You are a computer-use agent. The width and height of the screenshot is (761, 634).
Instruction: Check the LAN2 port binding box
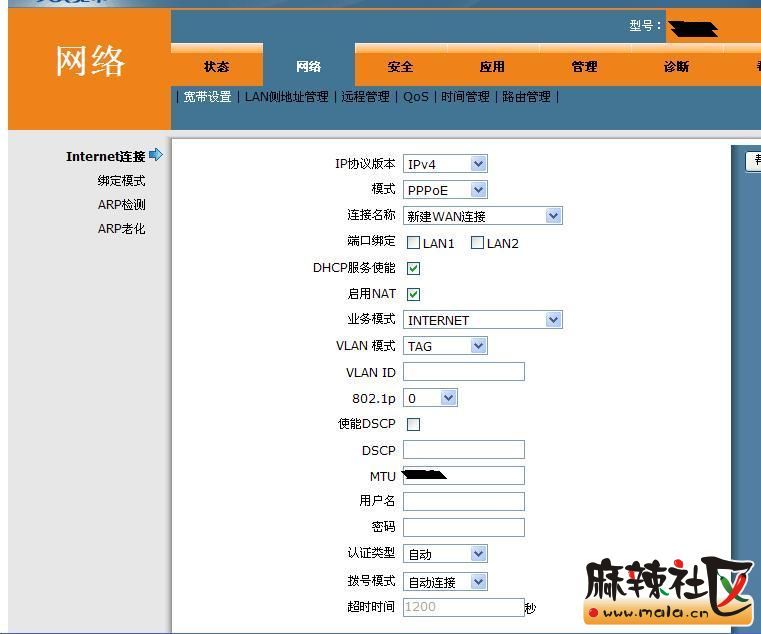(477, 243)
